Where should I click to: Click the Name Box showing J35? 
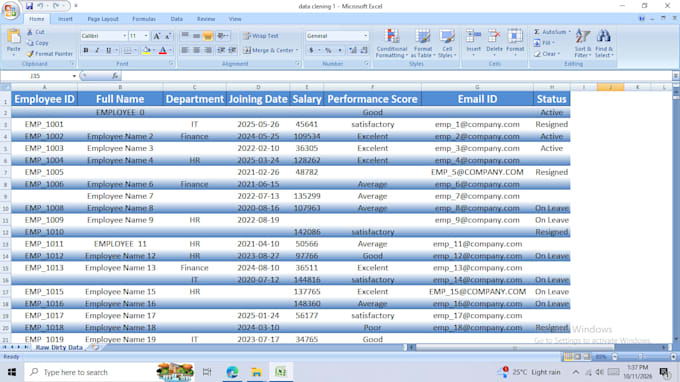(x=36, y=76)
